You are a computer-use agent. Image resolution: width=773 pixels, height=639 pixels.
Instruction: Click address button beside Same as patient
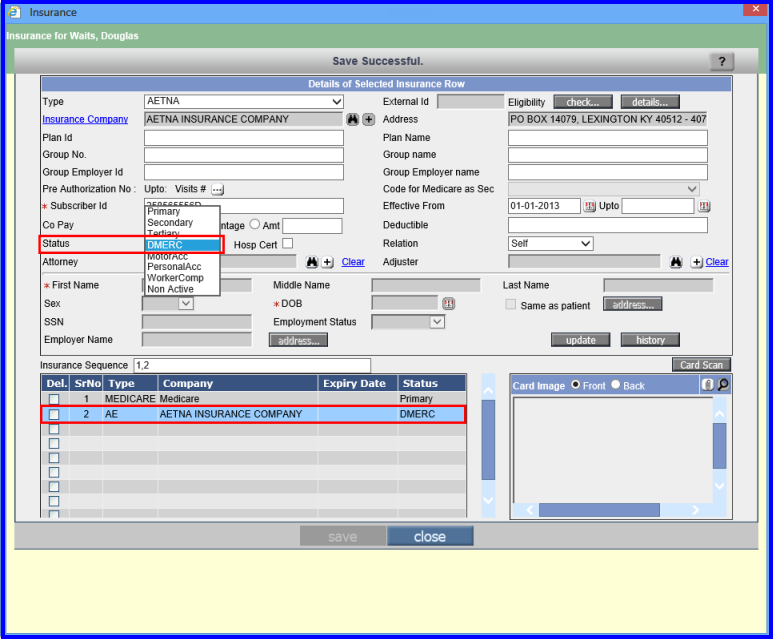632,305
